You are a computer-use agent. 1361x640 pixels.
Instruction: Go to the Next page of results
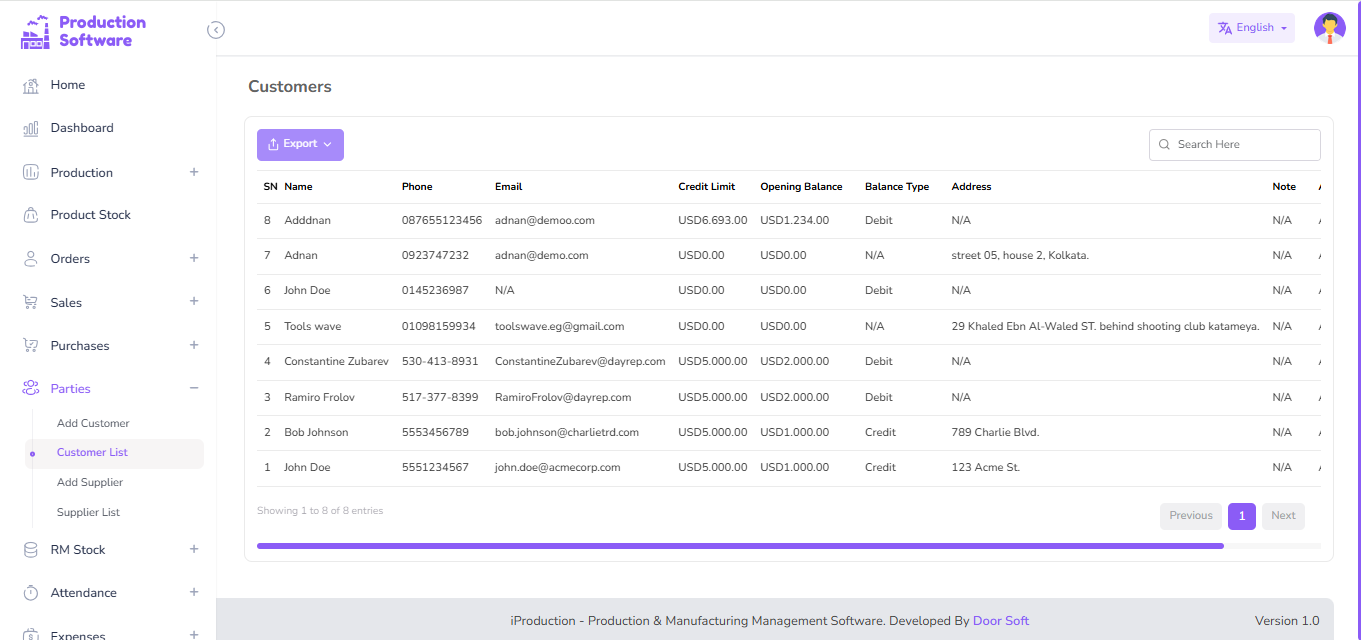coord(1282,516)
